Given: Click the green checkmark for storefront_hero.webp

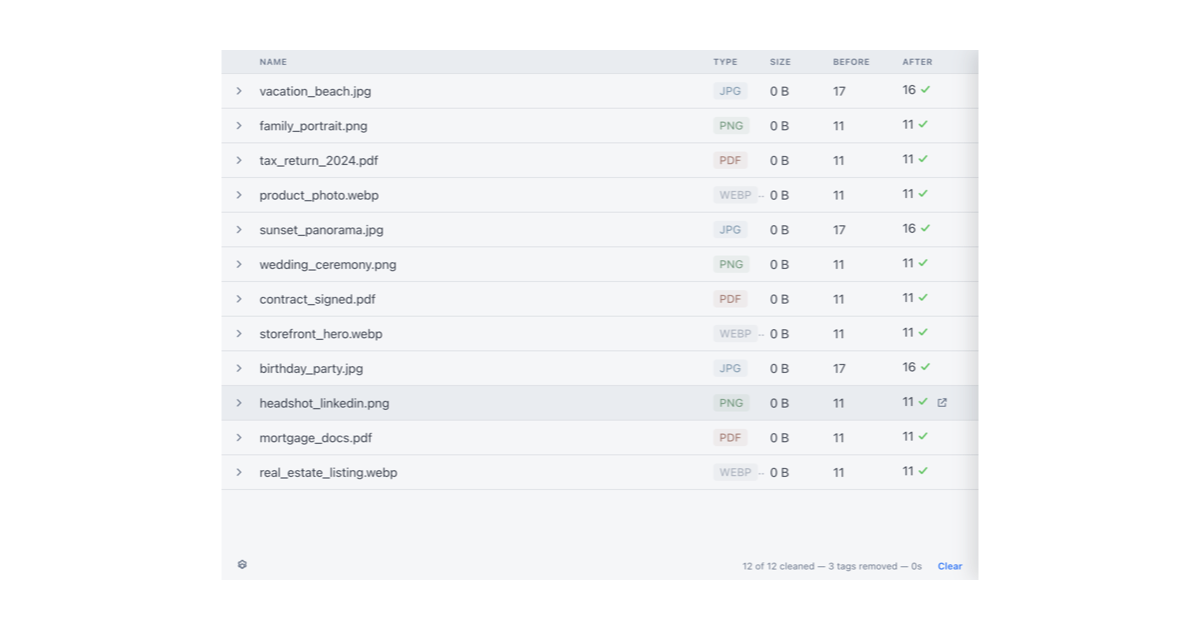Looking at the screenshot, I should (x=923, y=333).
